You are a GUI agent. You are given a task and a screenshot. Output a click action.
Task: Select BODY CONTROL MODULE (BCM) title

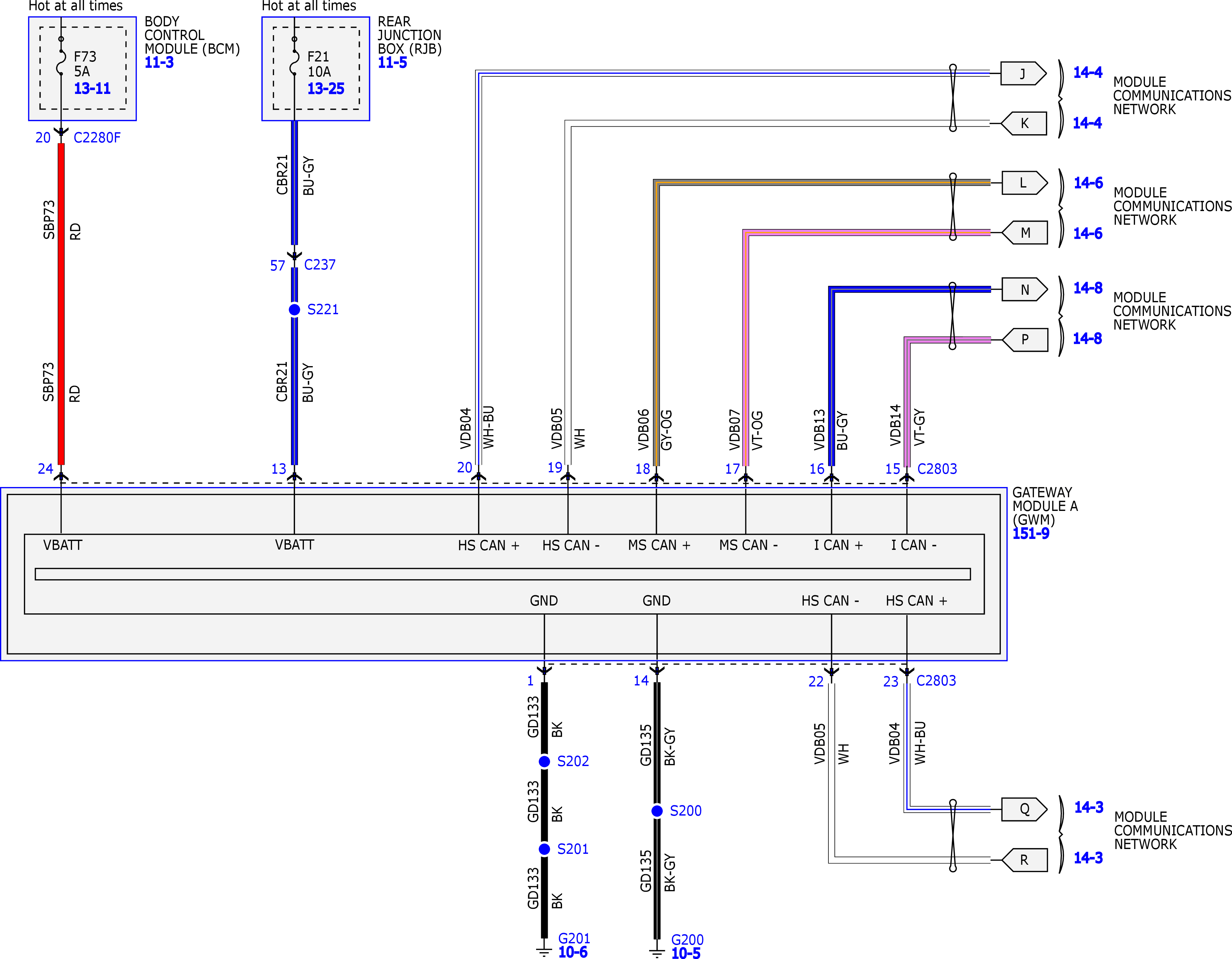pos(192,35)
